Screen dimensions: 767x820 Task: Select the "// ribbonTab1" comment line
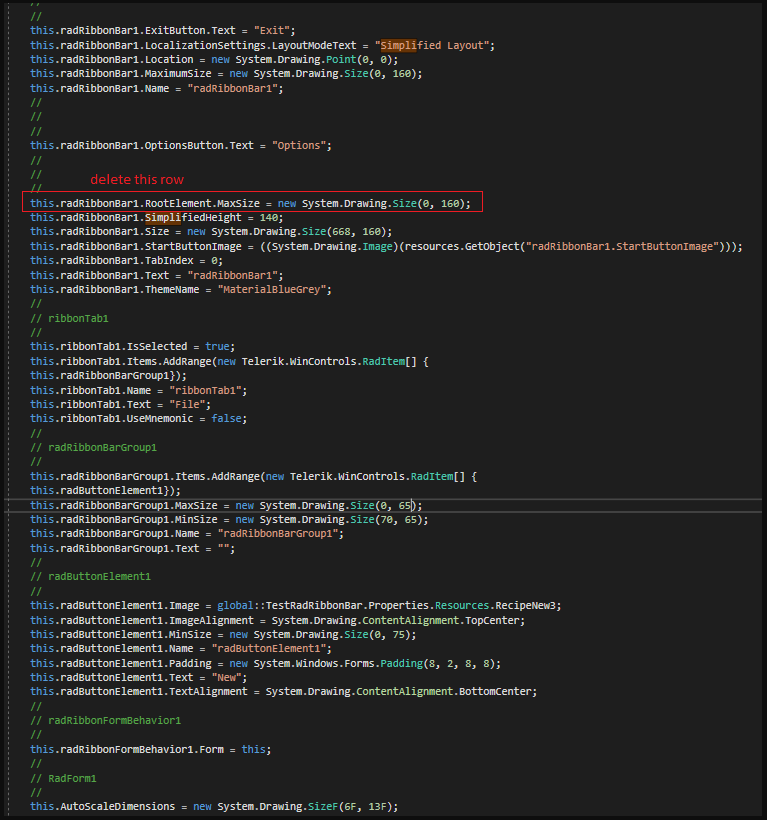click(x=67, y=318)
